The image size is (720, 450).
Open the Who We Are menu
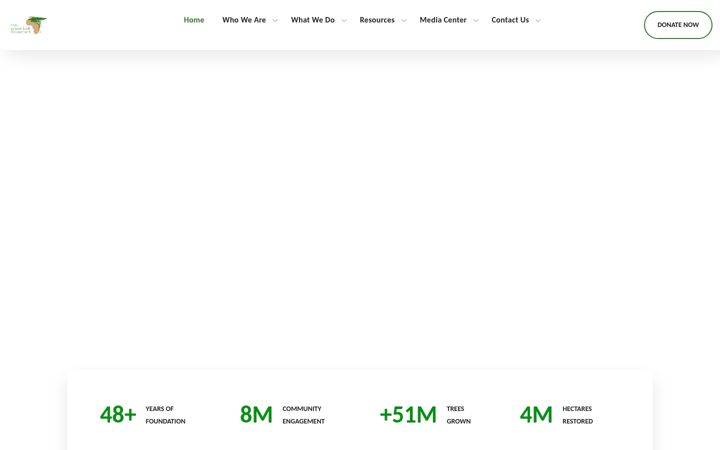click(x=244, y=20)
